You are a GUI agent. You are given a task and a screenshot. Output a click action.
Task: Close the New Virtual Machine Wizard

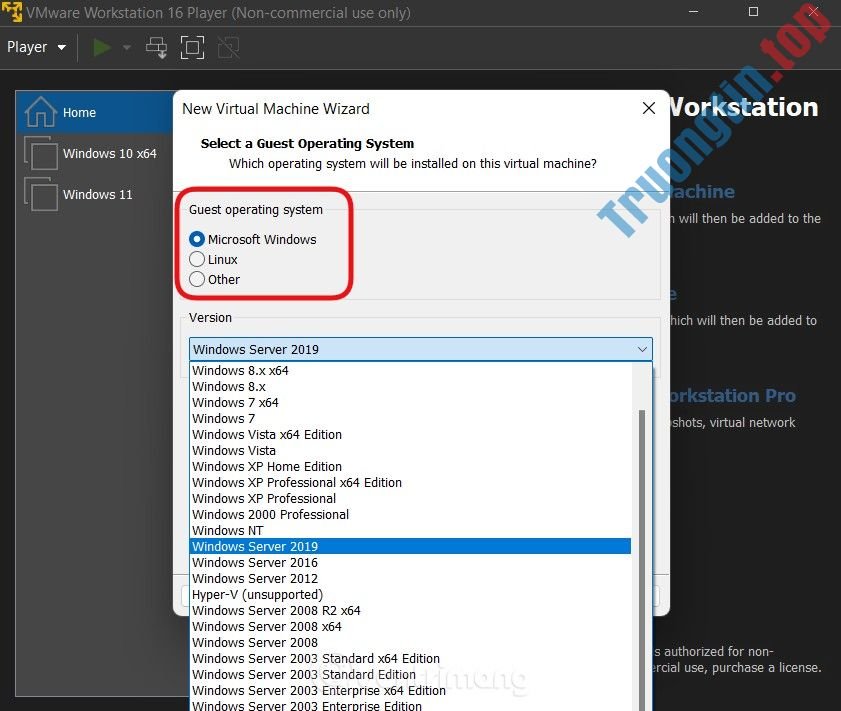[x=648, y=108]
